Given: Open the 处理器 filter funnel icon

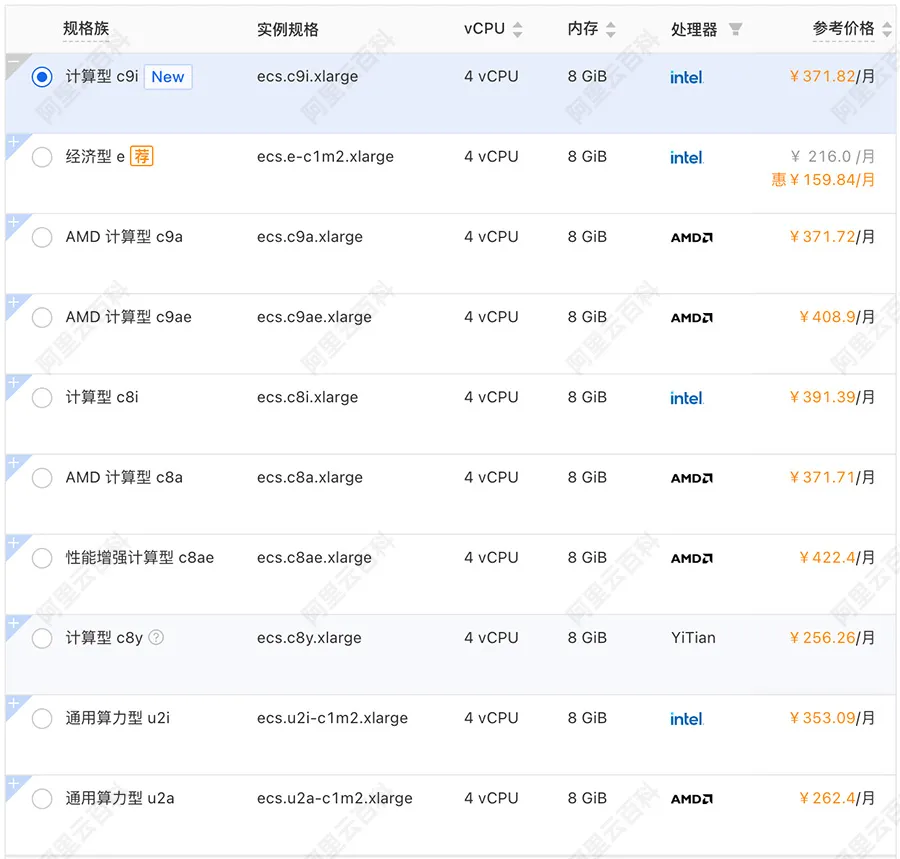Looking at the screenshot, I should [x=735, y=29].
